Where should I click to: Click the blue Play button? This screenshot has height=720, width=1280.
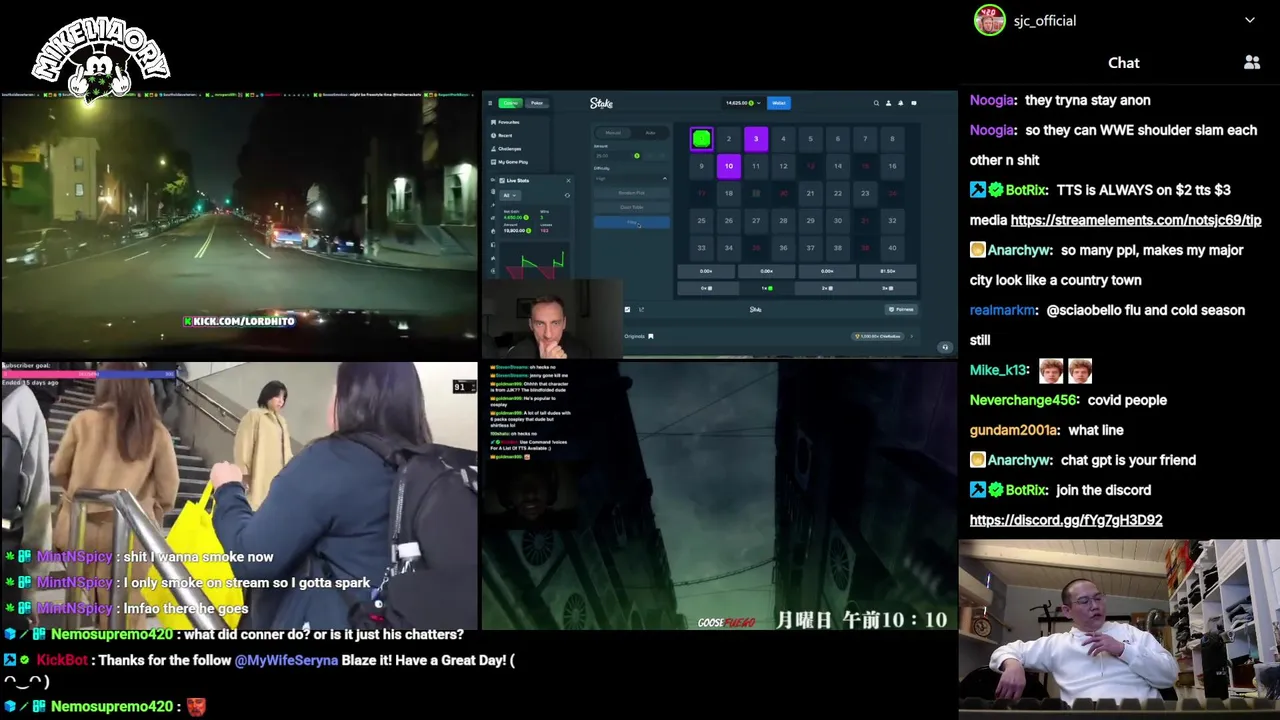(632, 222)
